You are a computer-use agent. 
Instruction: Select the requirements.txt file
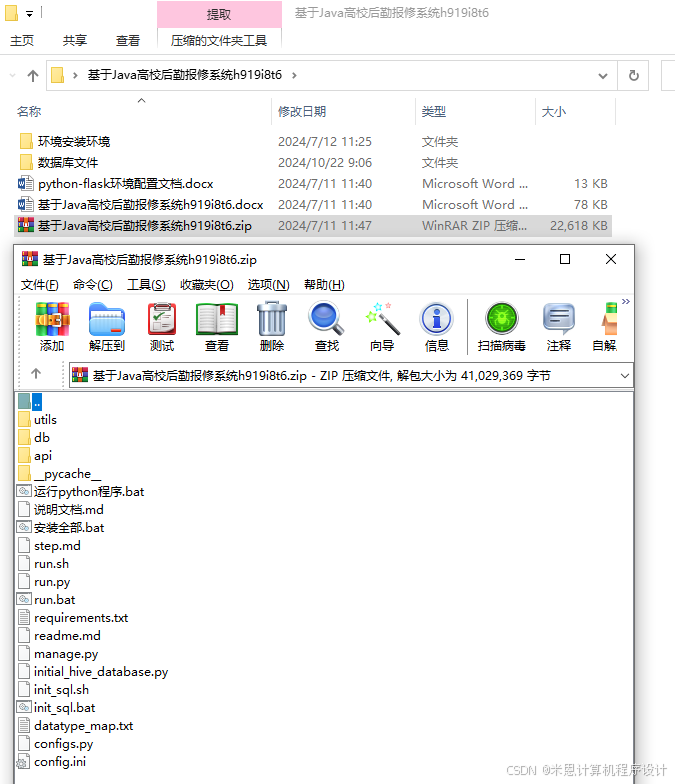point(72,618)
